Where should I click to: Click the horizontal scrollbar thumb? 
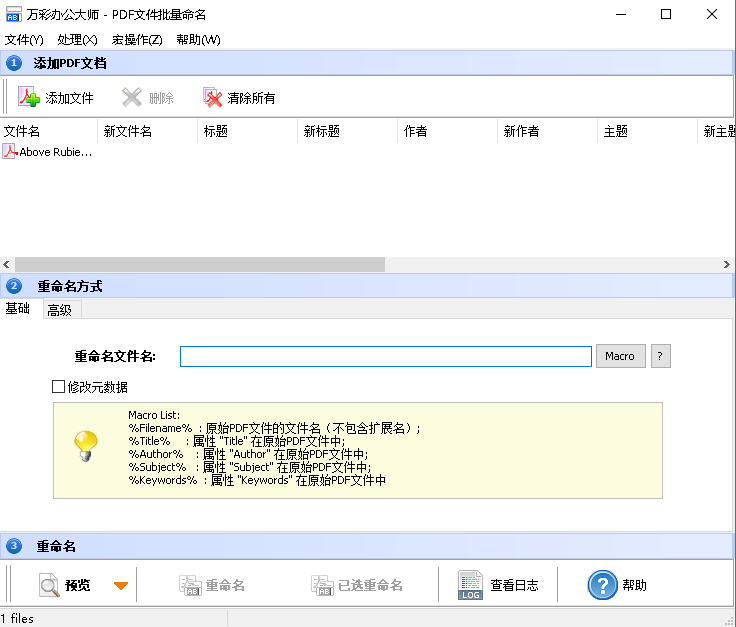click(200, 265)
